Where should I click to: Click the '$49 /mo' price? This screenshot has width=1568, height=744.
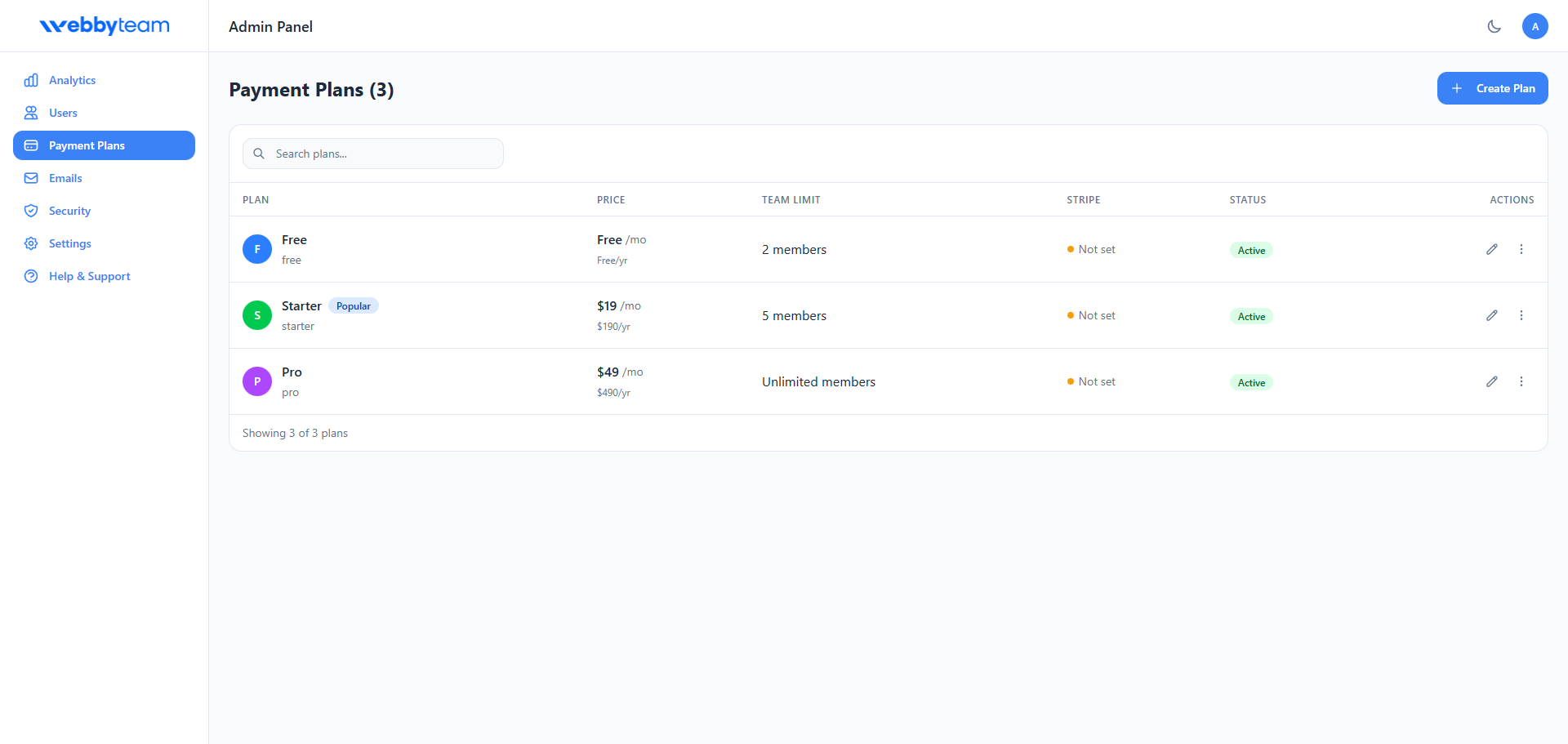click(620, 372)
